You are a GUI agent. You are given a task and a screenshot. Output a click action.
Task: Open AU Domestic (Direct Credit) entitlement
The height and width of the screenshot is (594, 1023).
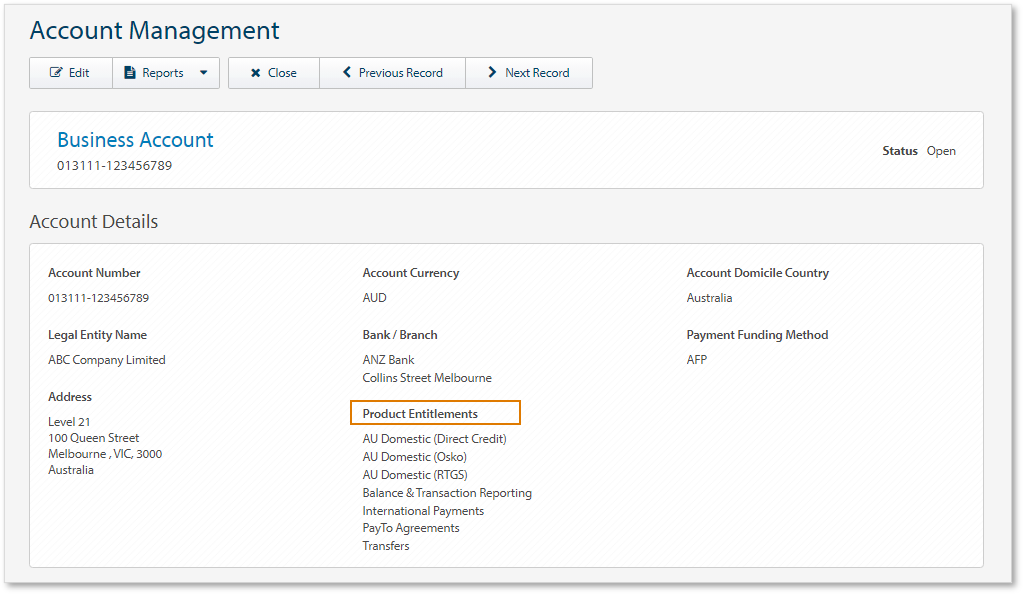coord(434,438)
